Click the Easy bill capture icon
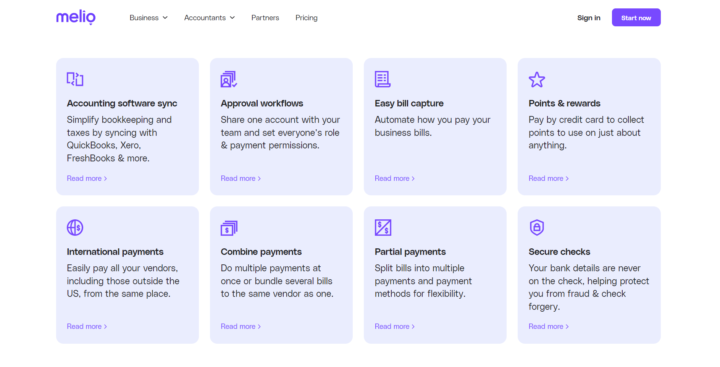The height and width of the screenshot is (367, 720). click(x=382, y=79)
